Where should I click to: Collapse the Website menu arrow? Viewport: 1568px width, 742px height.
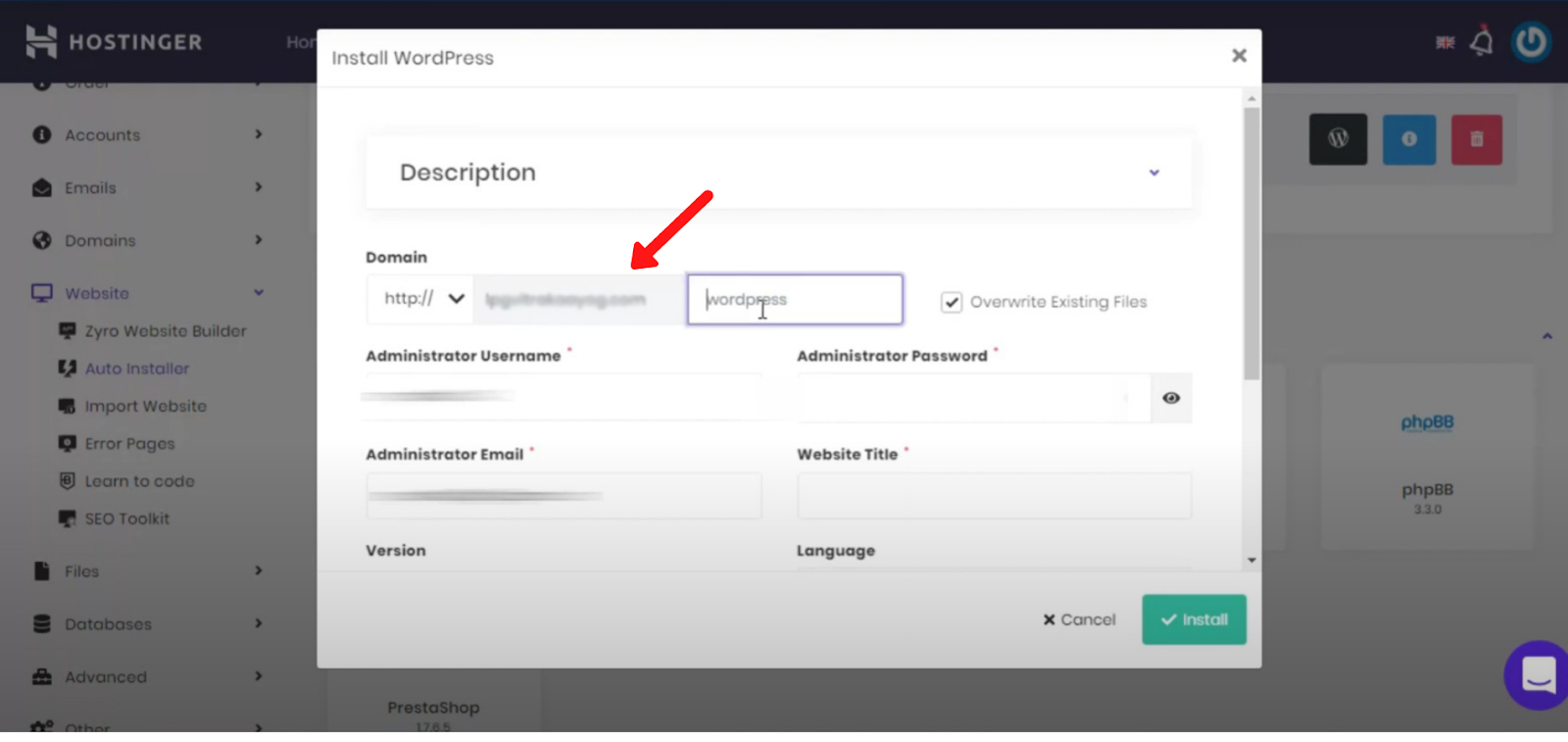pos(259,293)
